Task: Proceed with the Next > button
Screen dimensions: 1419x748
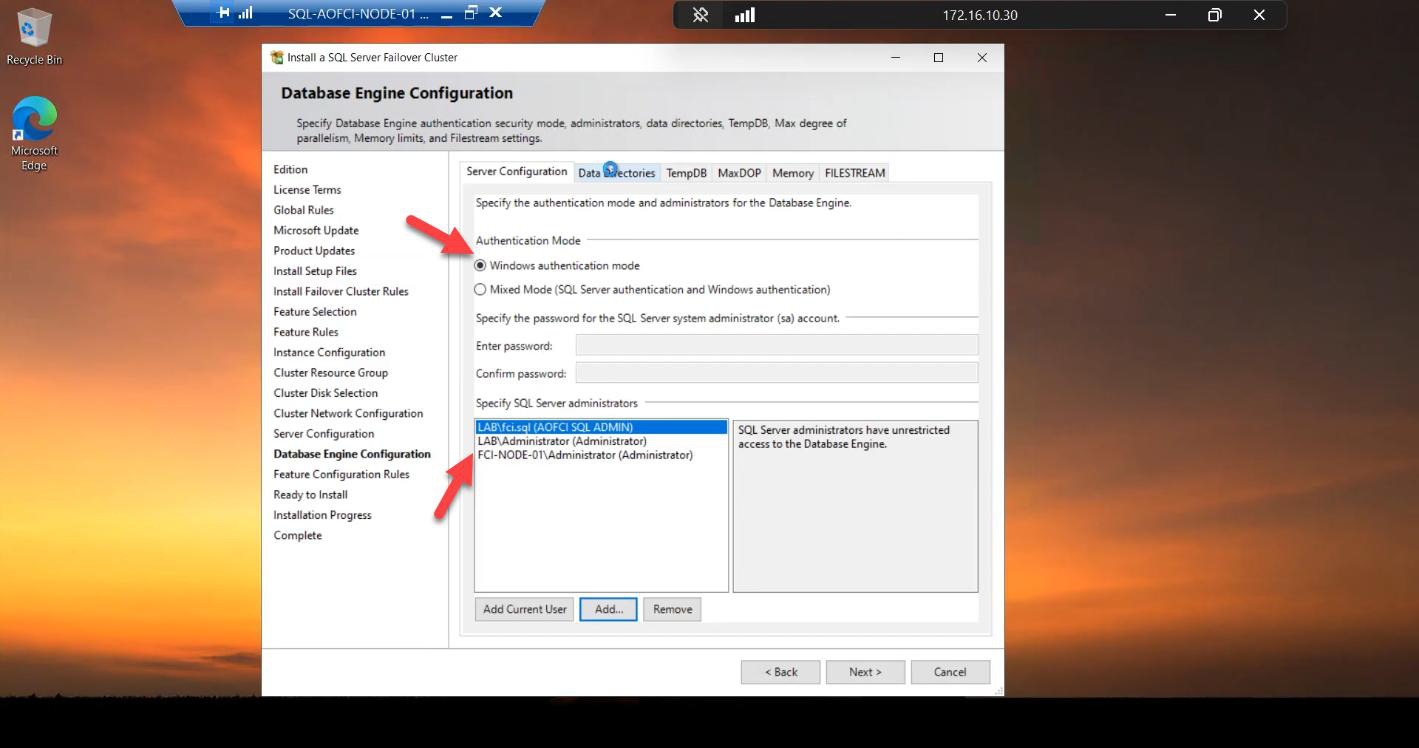Action: tap(865, 672)
